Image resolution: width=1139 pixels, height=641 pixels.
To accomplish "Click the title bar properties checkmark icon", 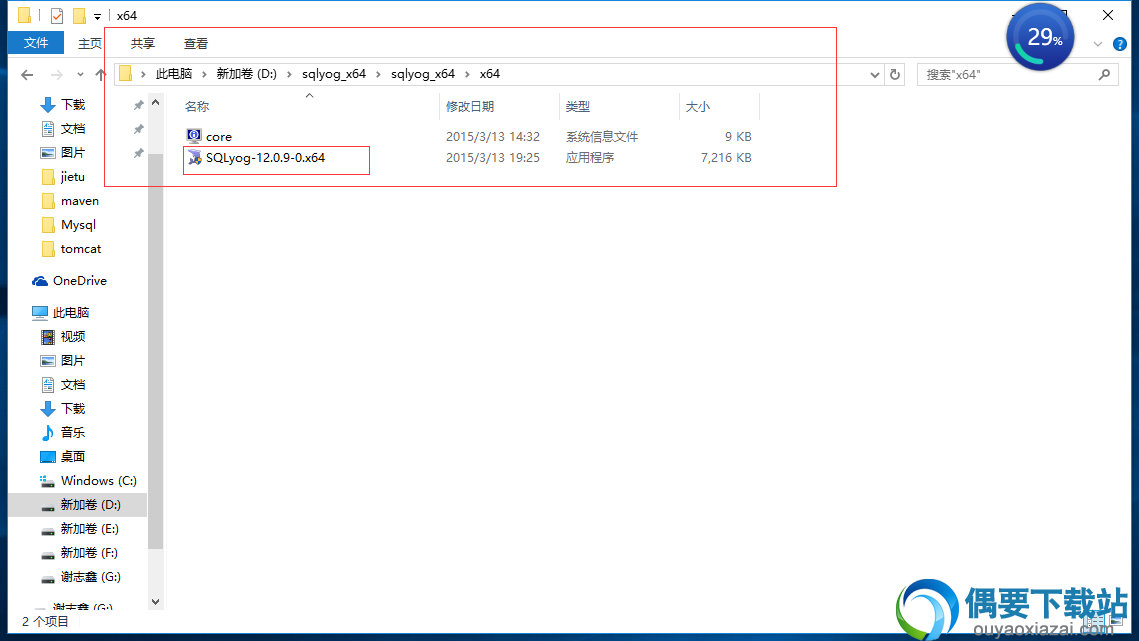I will (57, 15).
